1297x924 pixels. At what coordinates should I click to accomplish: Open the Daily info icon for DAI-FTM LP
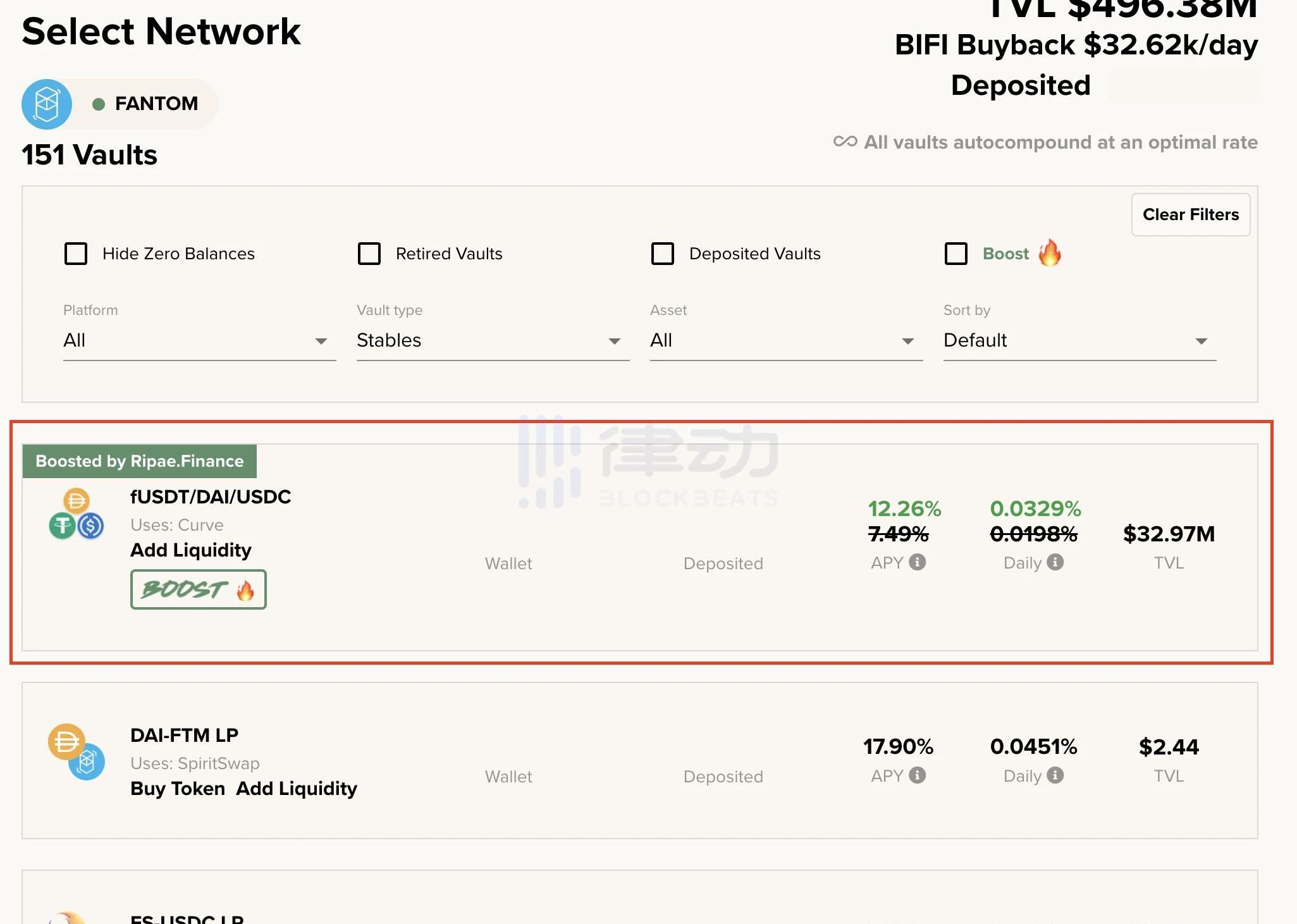pyautogui.click(x=1055, y=775)
